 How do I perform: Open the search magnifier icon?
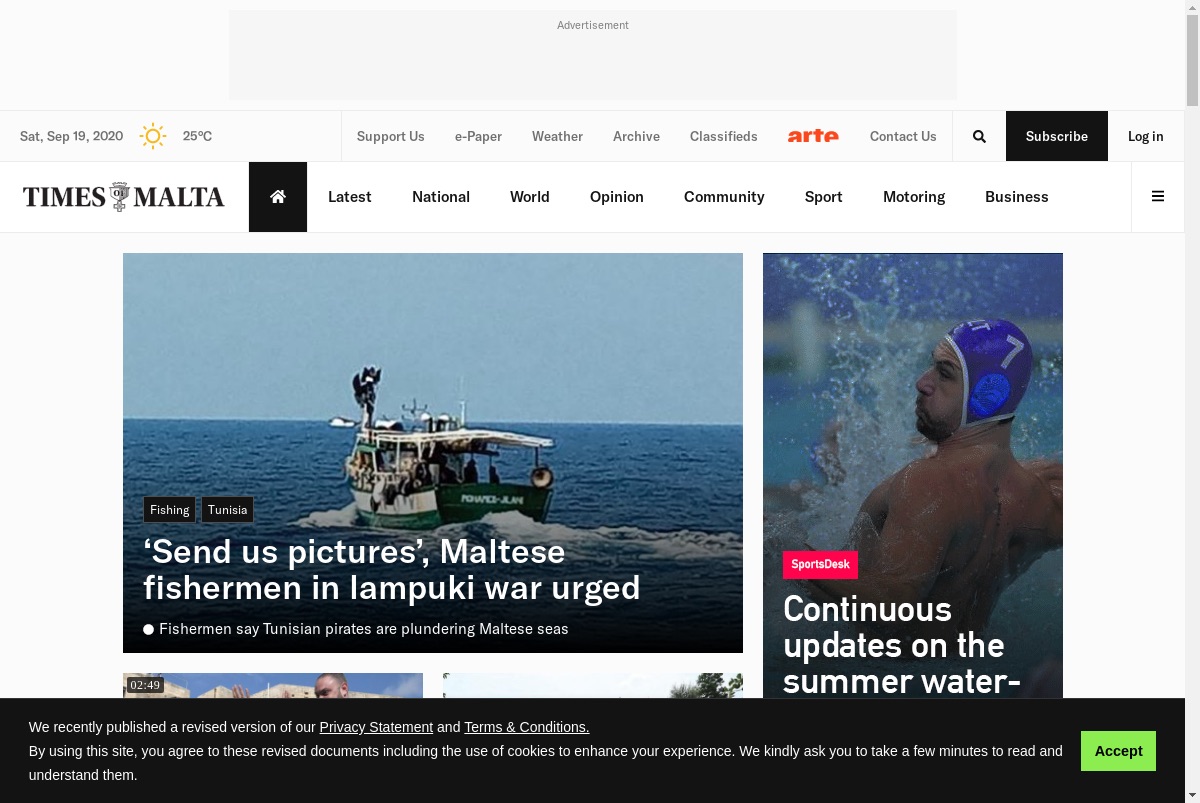[x=979, y=136]
